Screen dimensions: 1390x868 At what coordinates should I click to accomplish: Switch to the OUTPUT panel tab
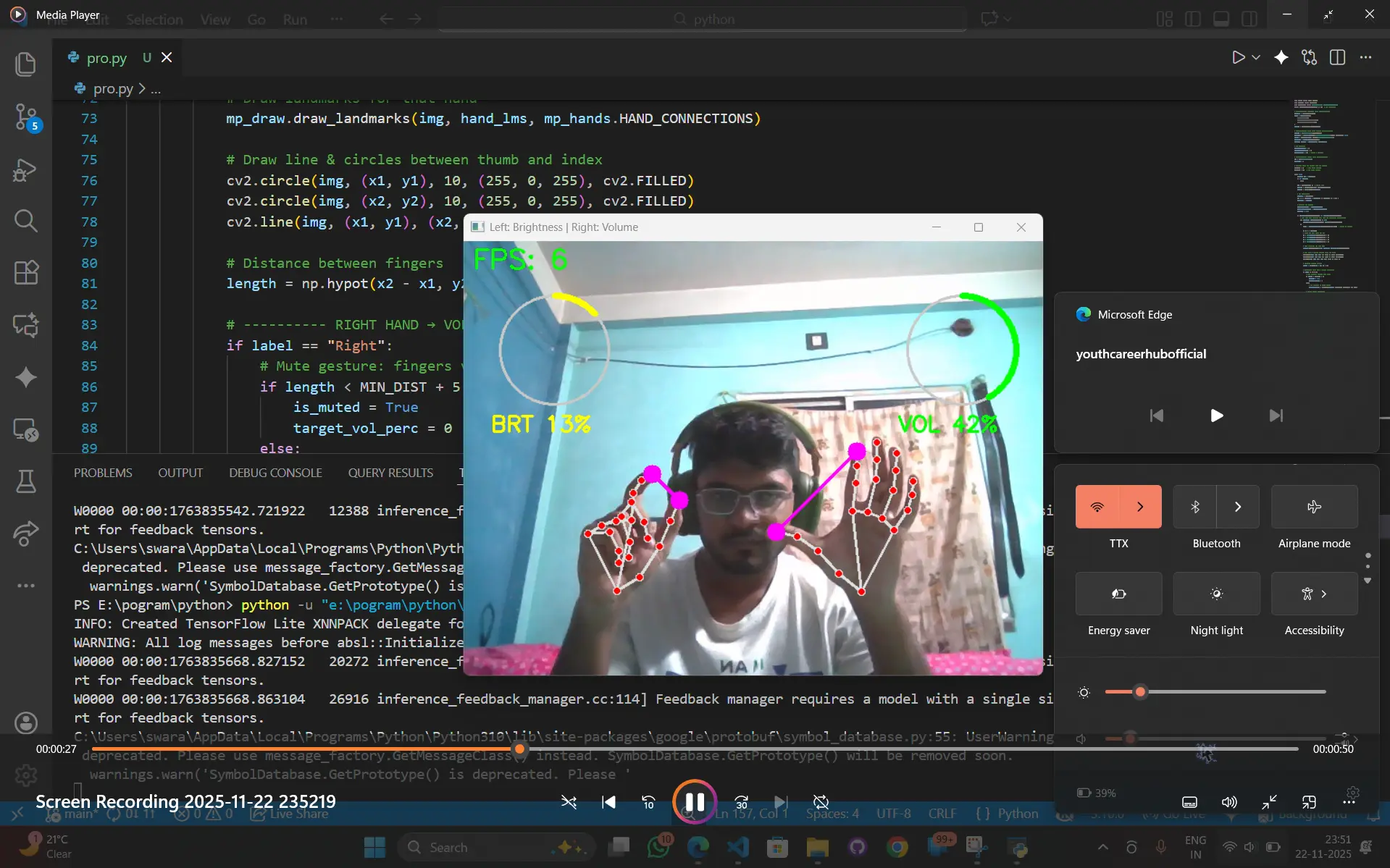[x=180, y=473]
